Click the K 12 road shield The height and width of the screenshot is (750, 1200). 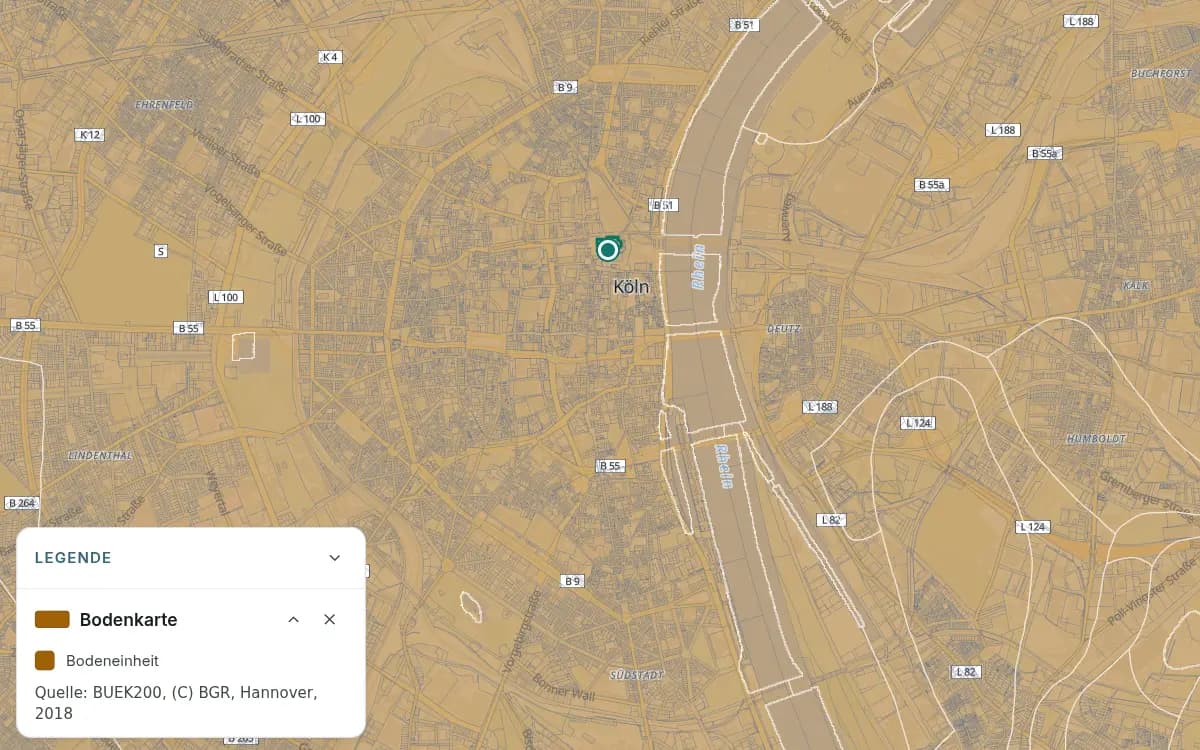[90, 134]
